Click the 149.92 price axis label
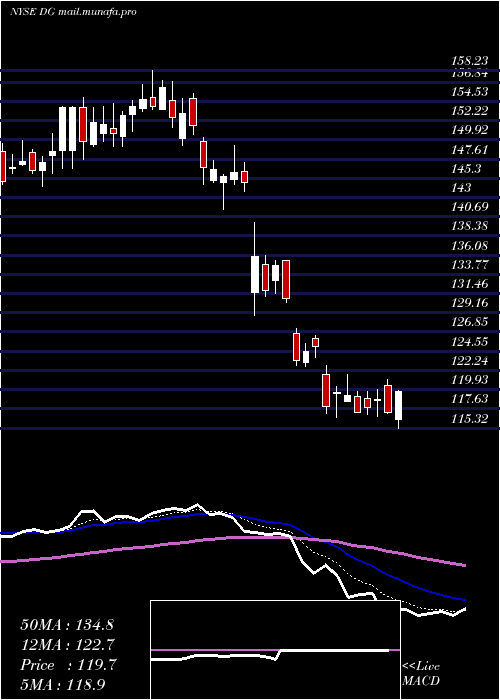Image resolution: width=500 pixels, height=700 pixels. coord(468,130)
